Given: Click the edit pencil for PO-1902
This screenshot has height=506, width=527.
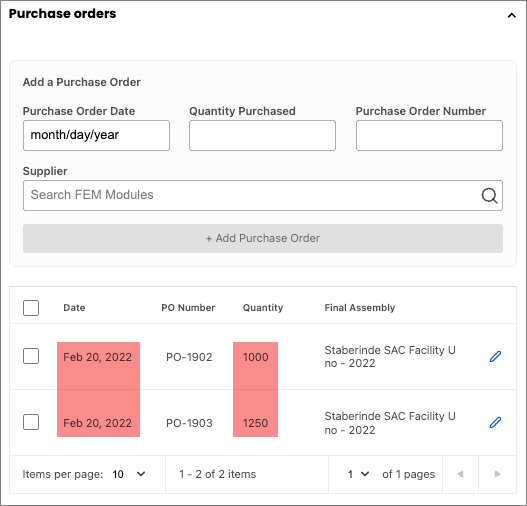Looking at the screenshot, I should (495, 356).
